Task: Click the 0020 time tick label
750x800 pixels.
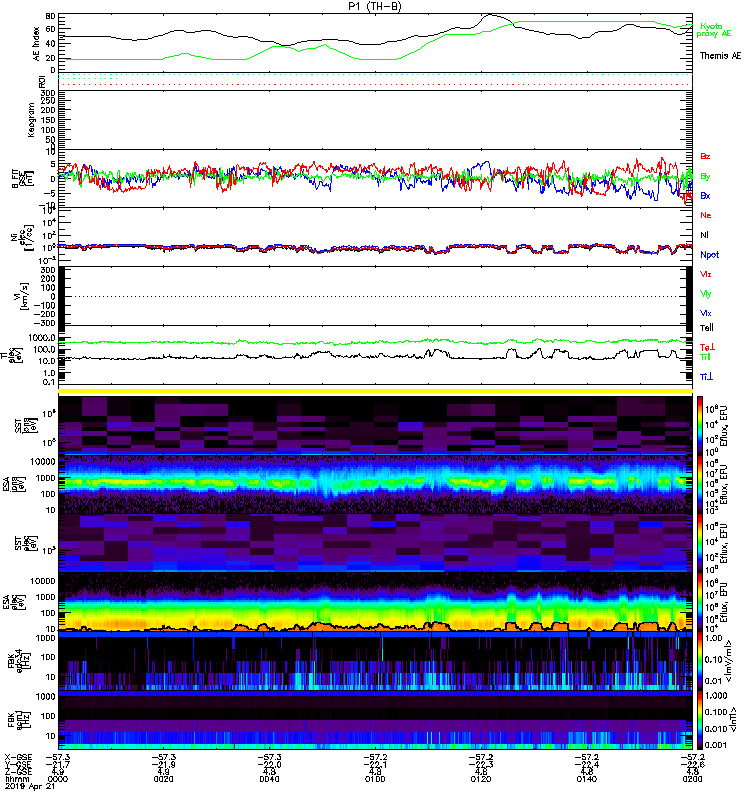Action: click(163, 779)
